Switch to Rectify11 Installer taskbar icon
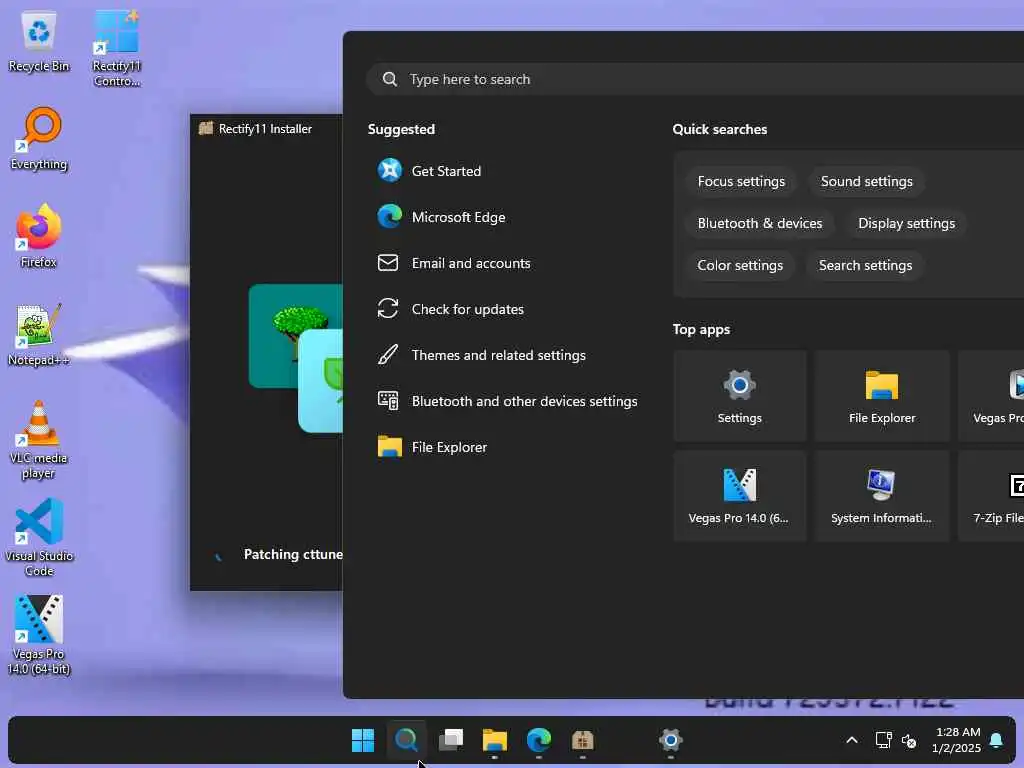Screen dimensions: 1024x768 (x=583, y=740)
